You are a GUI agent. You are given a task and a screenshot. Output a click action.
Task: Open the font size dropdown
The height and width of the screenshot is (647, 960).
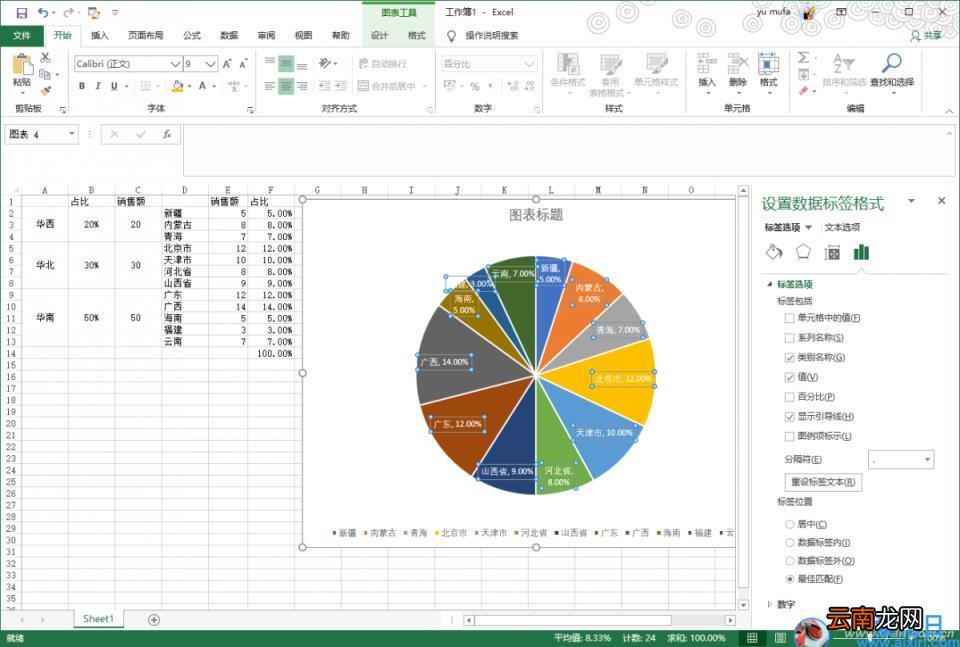pos(211,64)
